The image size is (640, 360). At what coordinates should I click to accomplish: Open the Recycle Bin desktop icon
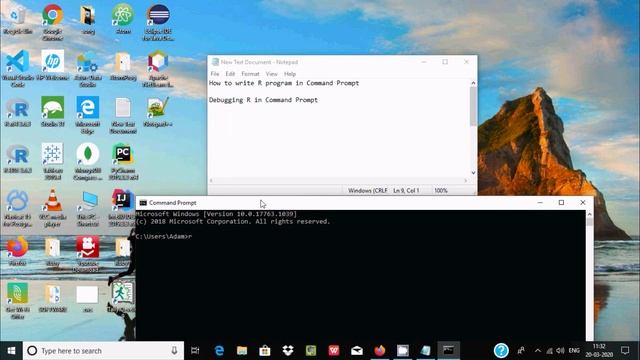click(18, 20)
